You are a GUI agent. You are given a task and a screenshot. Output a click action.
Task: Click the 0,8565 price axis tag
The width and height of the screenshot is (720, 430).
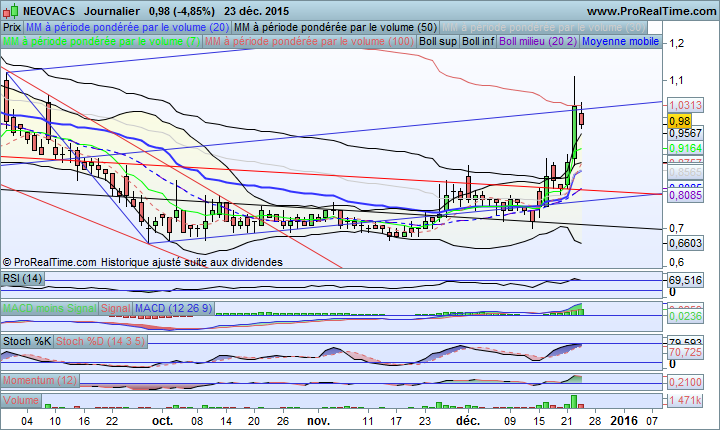pos(685,172)
